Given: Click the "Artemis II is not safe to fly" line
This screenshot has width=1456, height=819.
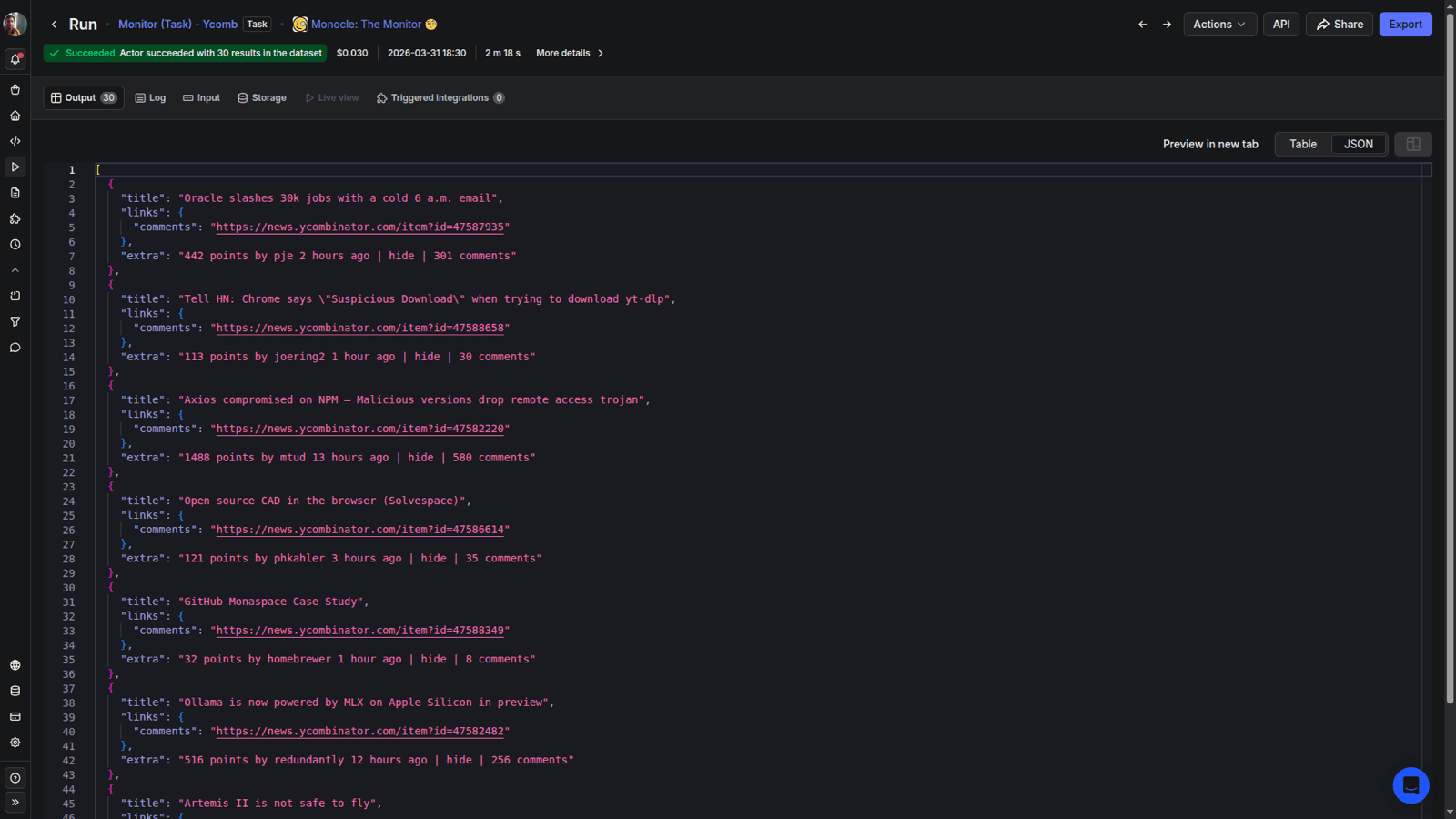Looking at the screenshot, I should tap(251, 804).
